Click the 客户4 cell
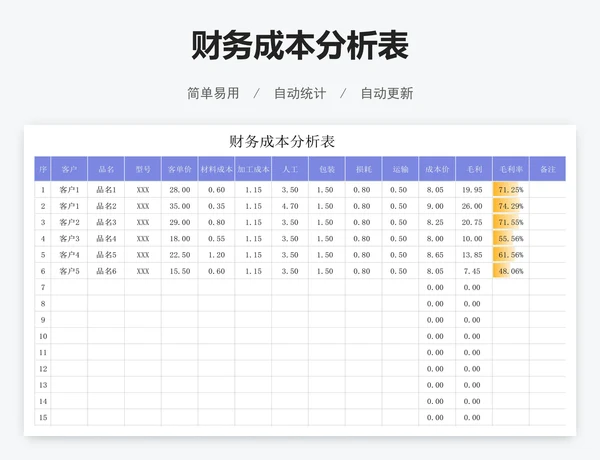 (x=69, y=254)
